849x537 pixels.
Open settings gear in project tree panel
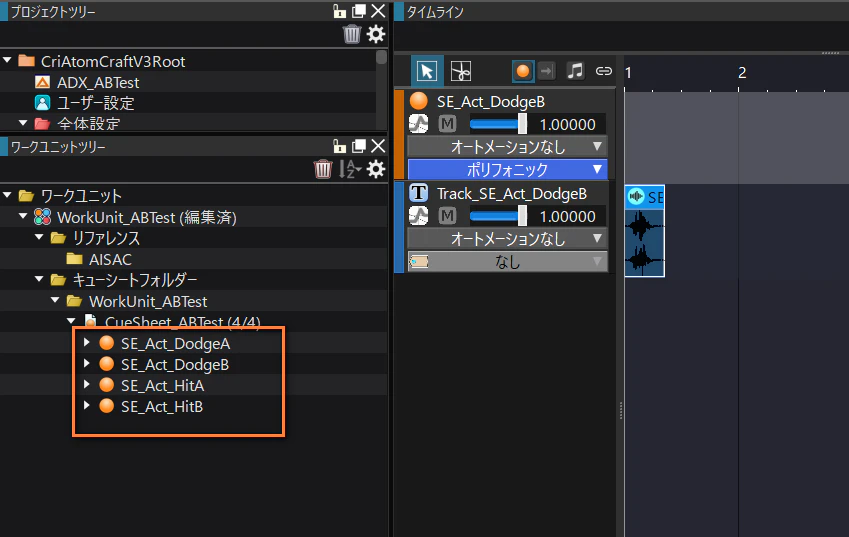coord(376,34)
